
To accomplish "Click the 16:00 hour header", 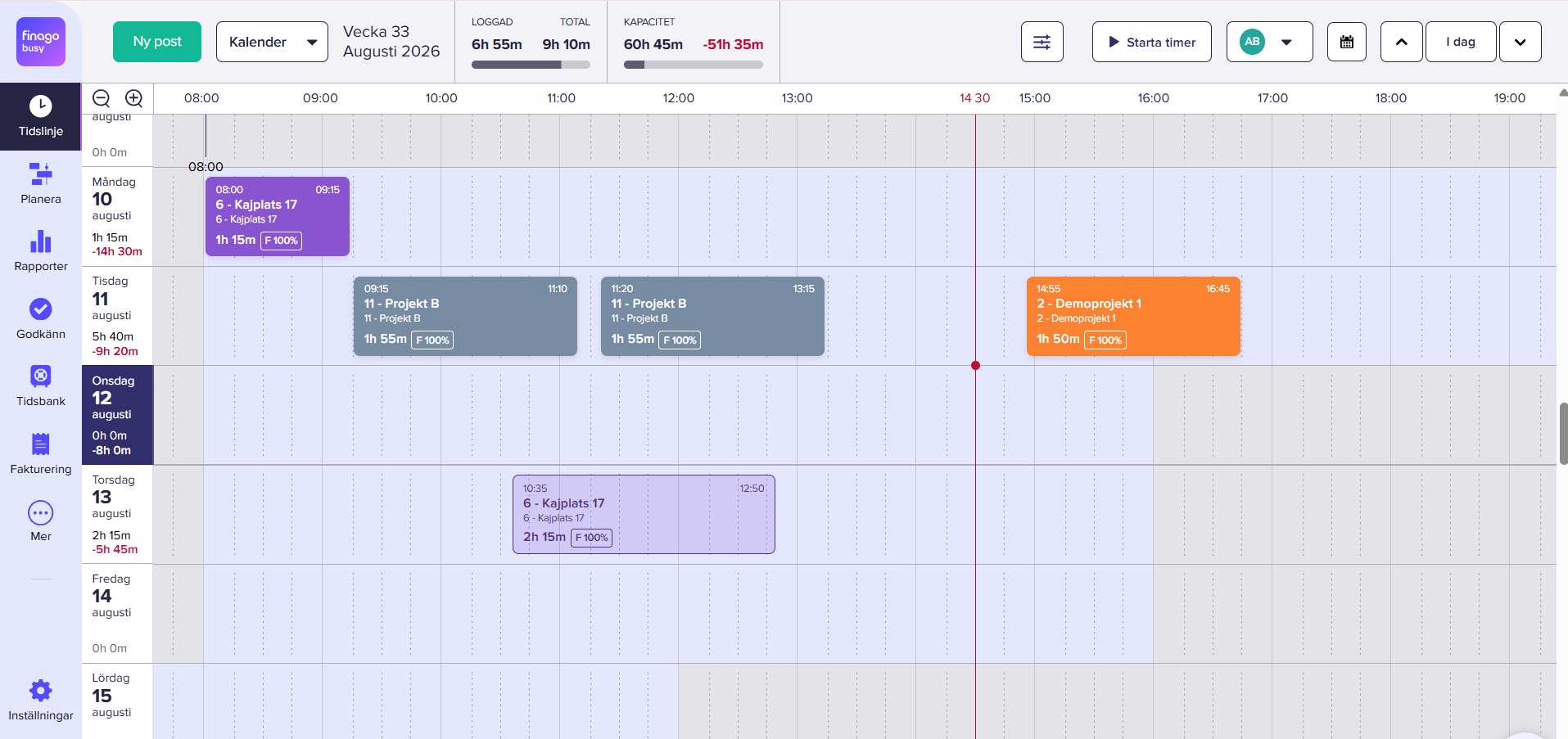I will point(1154,98).
